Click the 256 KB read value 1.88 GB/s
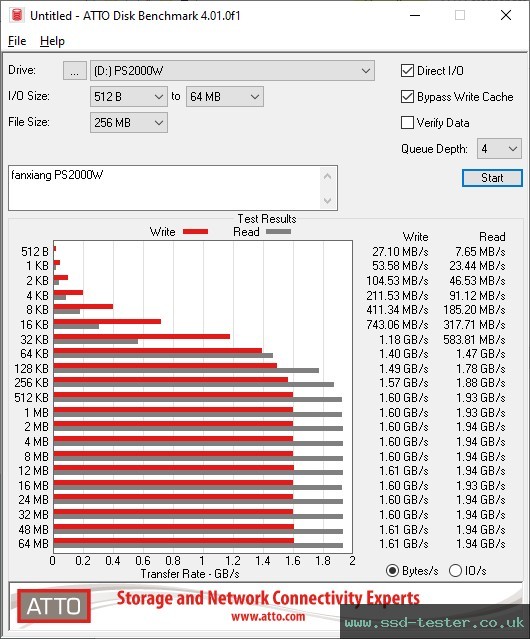The image size is (530, 639). [x=481, y=383]
